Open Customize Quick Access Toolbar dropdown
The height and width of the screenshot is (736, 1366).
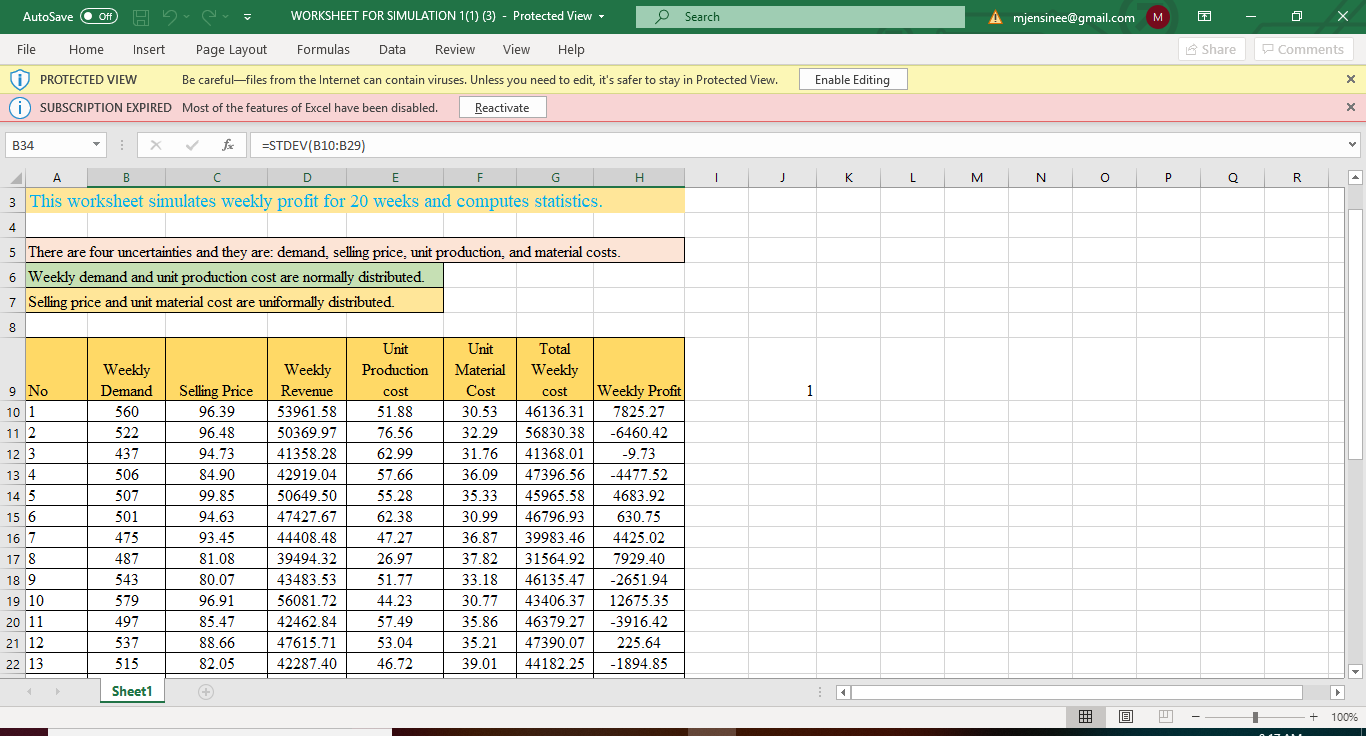click(x=247, y=17)
